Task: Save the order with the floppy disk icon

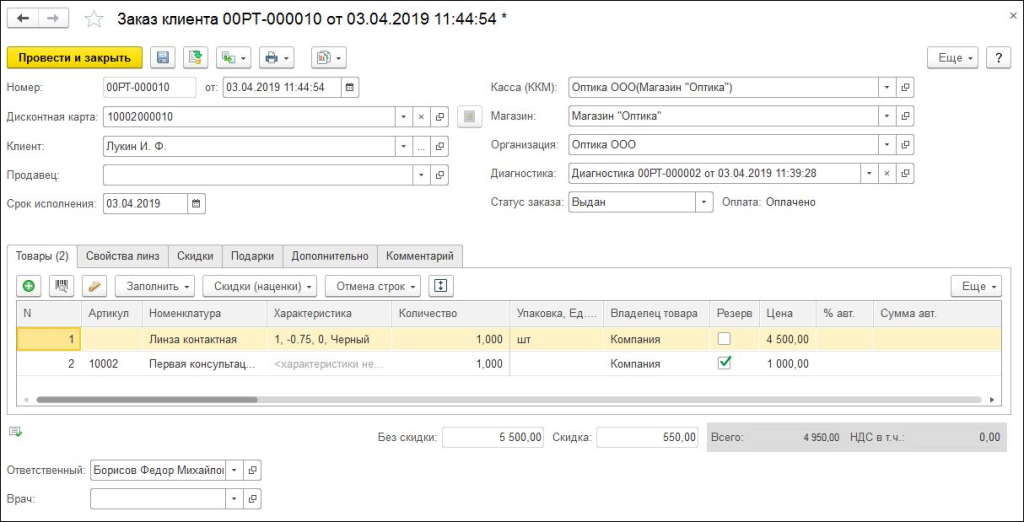Action: pyautogui.click(x=163, y=57)
